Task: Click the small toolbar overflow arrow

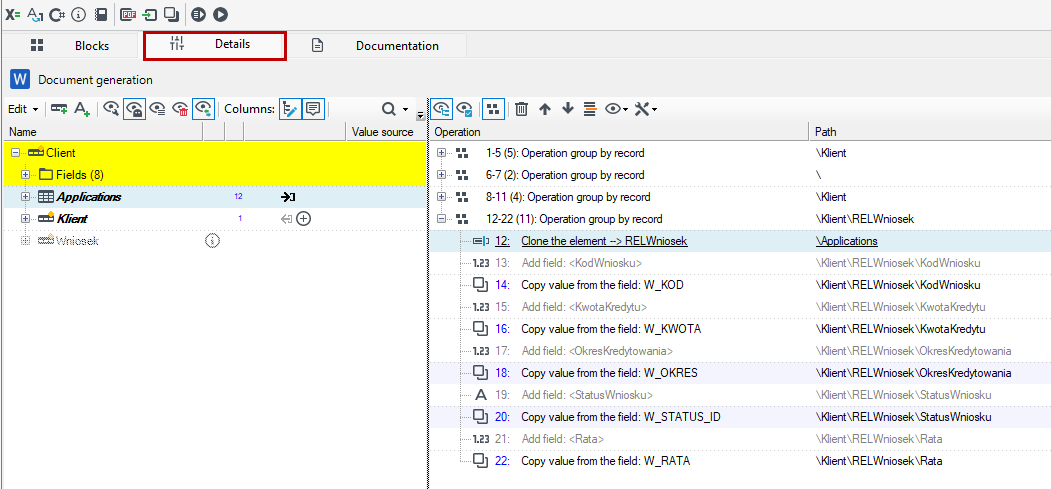Action: (x=420, y=115)
